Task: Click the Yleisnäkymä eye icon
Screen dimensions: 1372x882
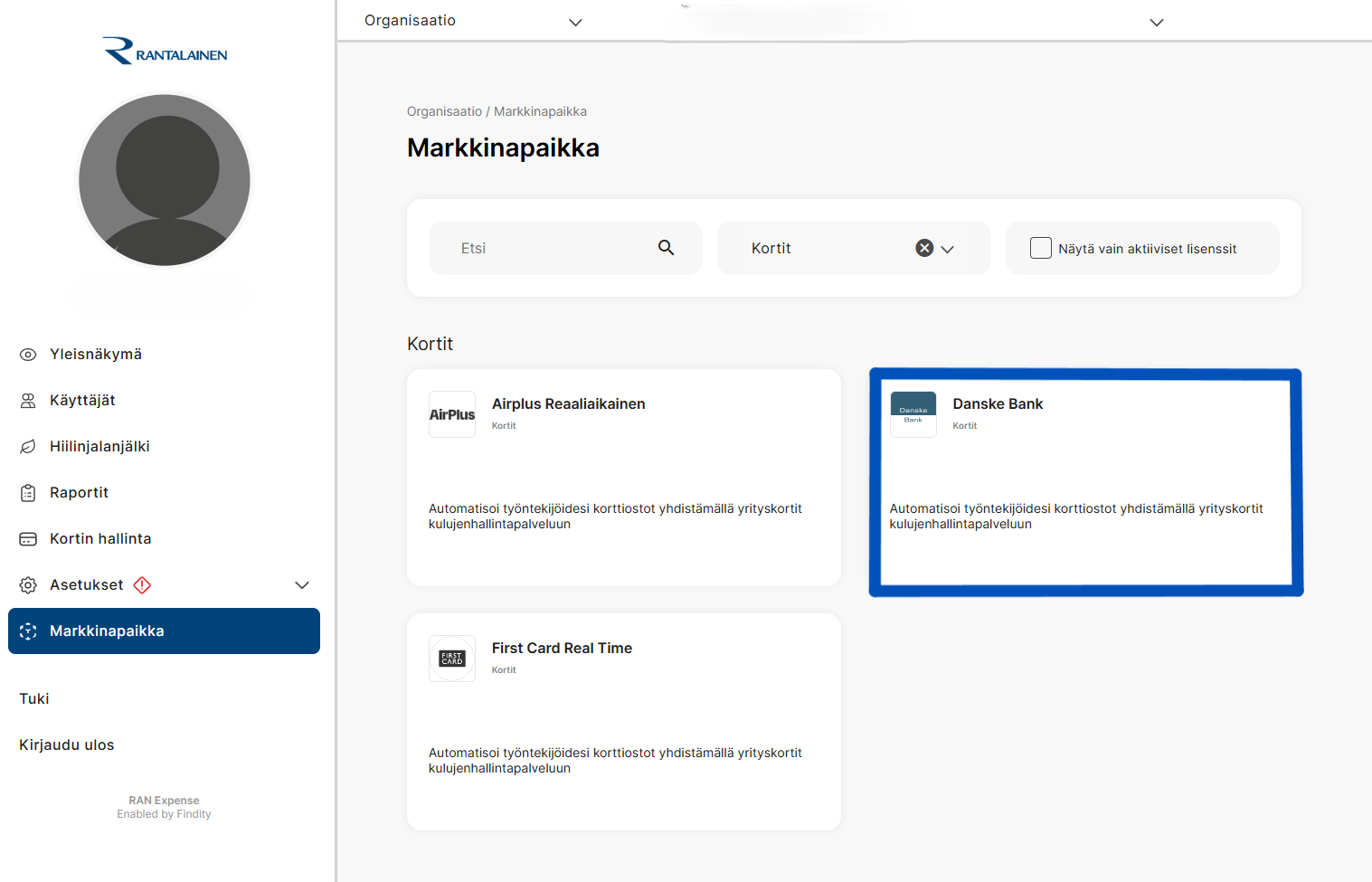Action: pos(28,355)
